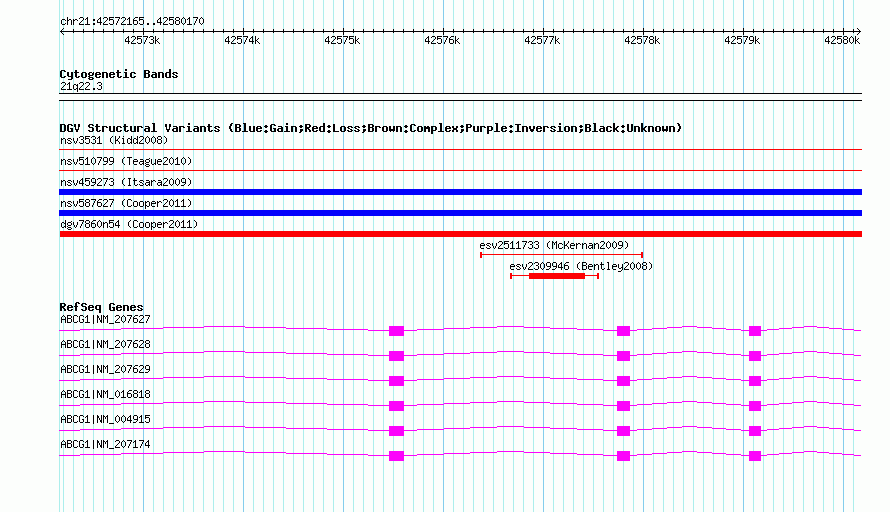Click the nsv459273 (Itsara2009) label
Viewport: 890px width, 512px height.
[x=126, y=182]
